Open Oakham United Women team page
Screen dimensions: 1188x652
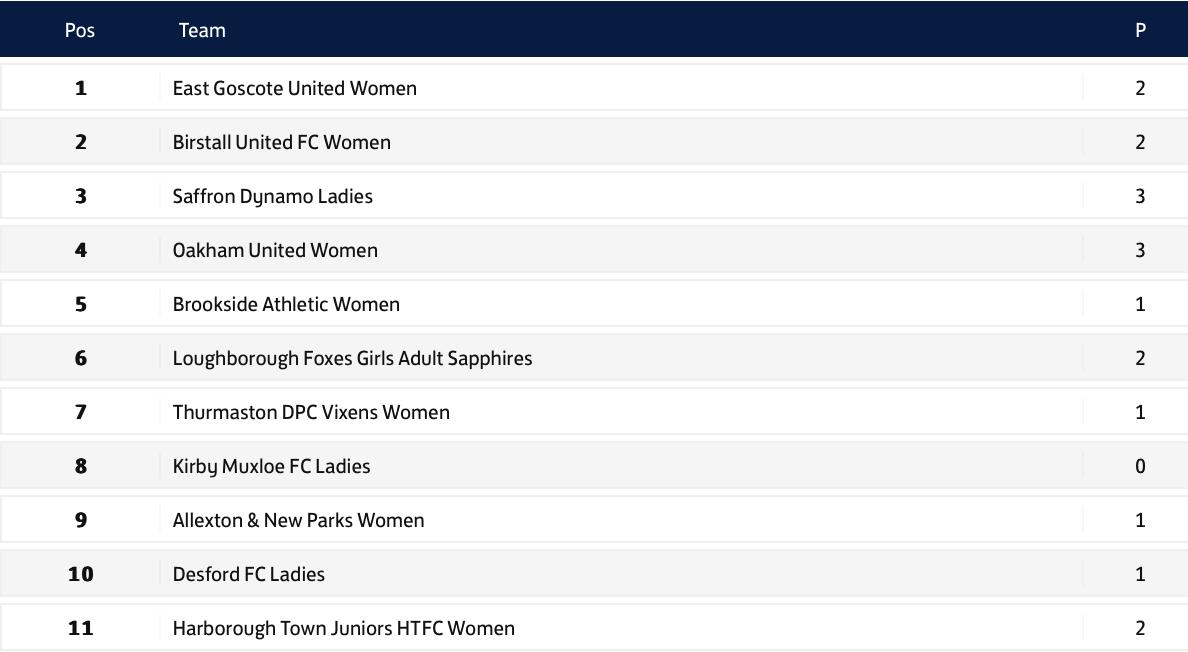click(275, 250)
